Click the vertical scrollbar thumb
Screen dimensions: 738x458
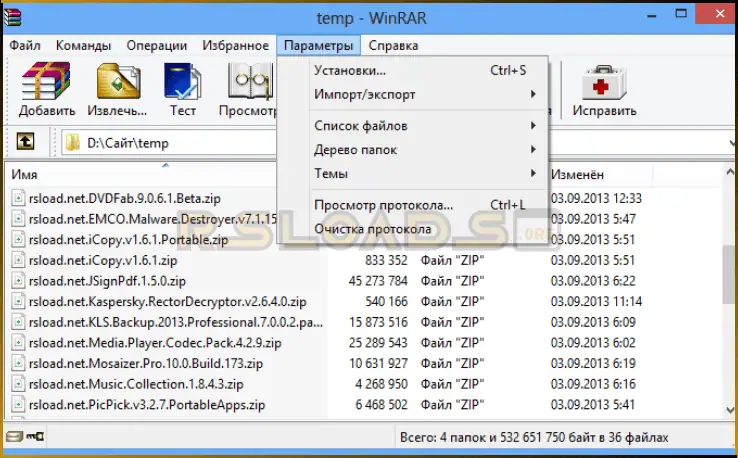(730, 275)
